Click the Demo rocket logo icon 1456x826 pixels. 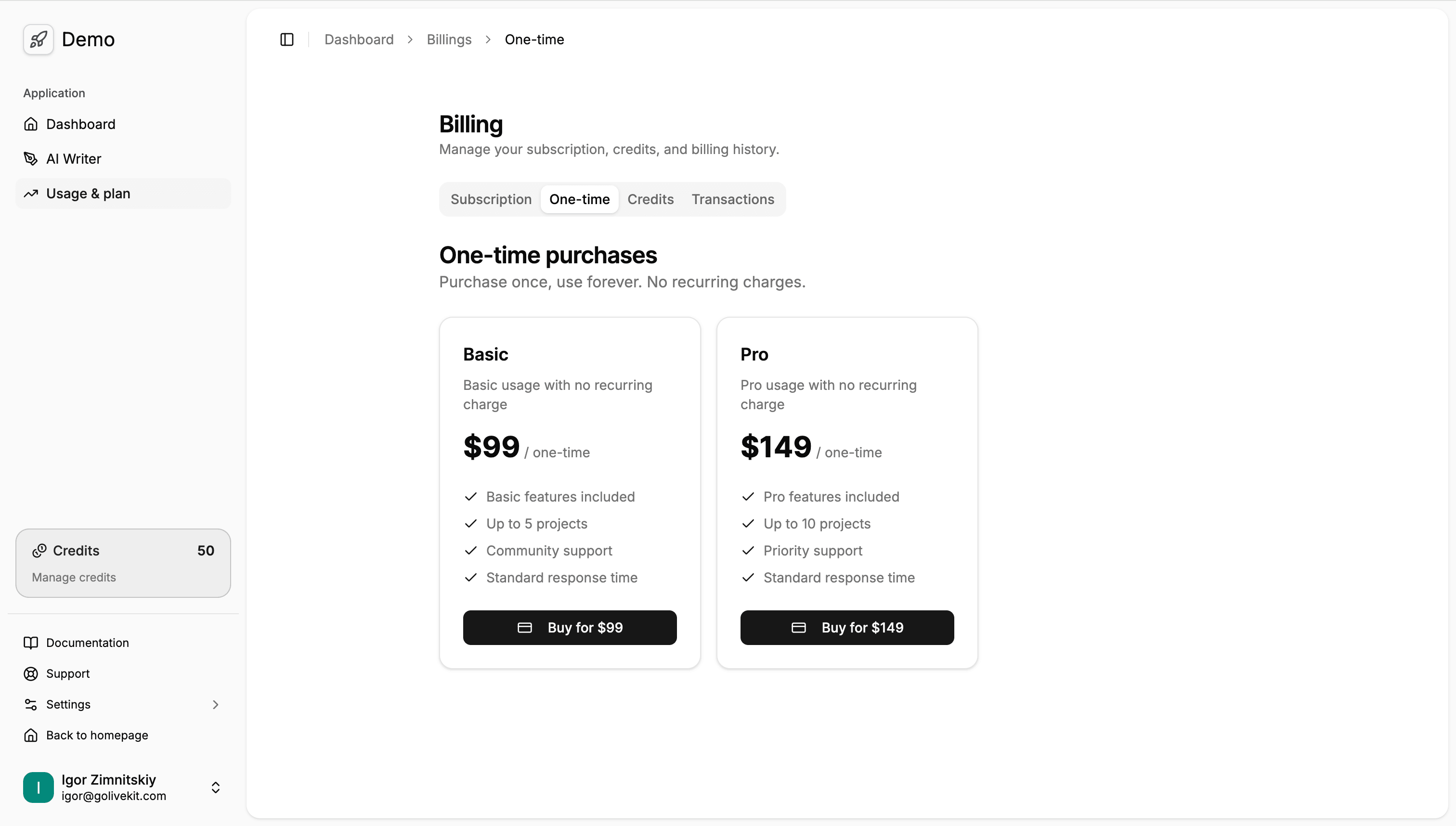[38, 39]
